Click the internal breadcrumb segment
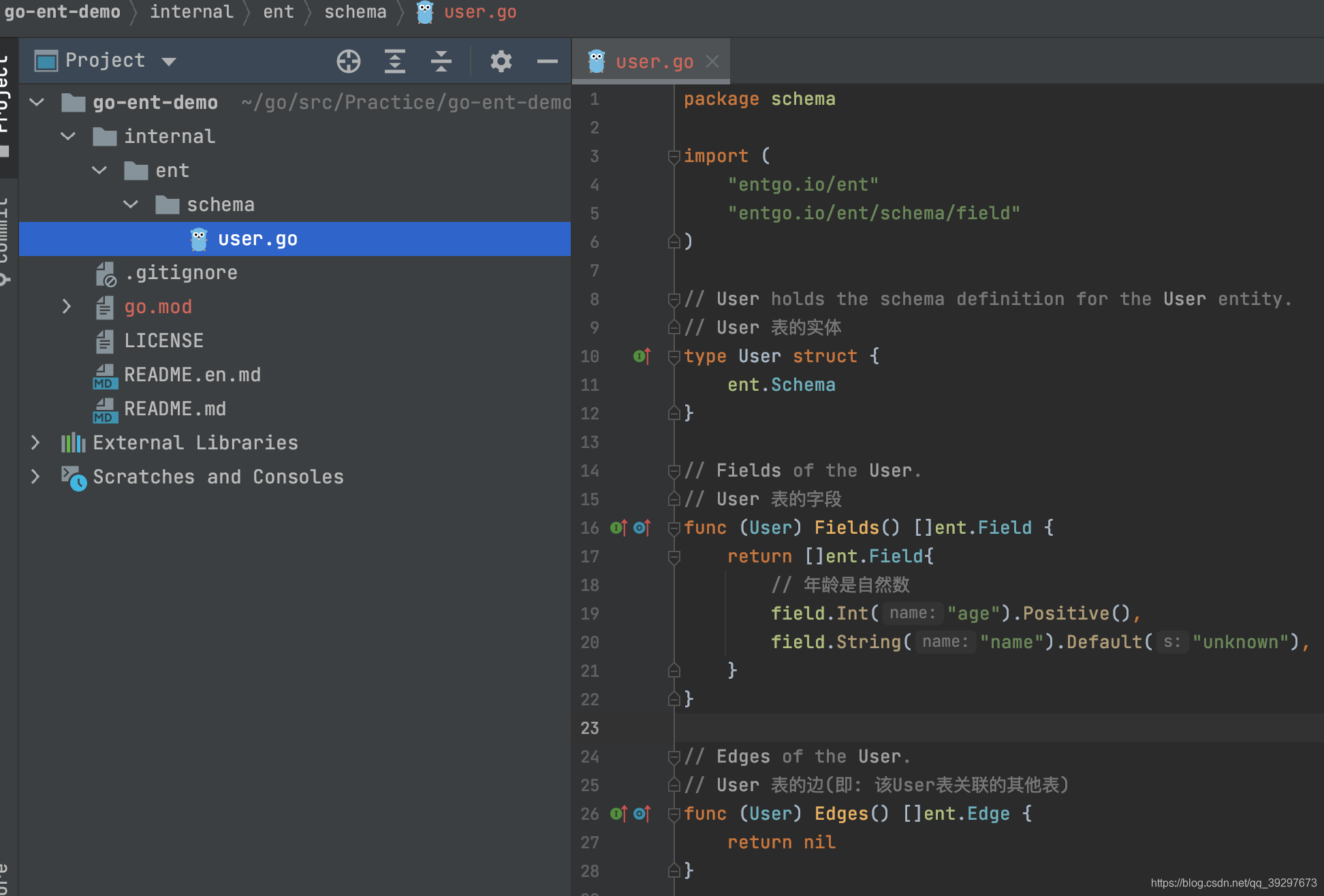The width and height of the screenshot is (1324, 896). 191,12
